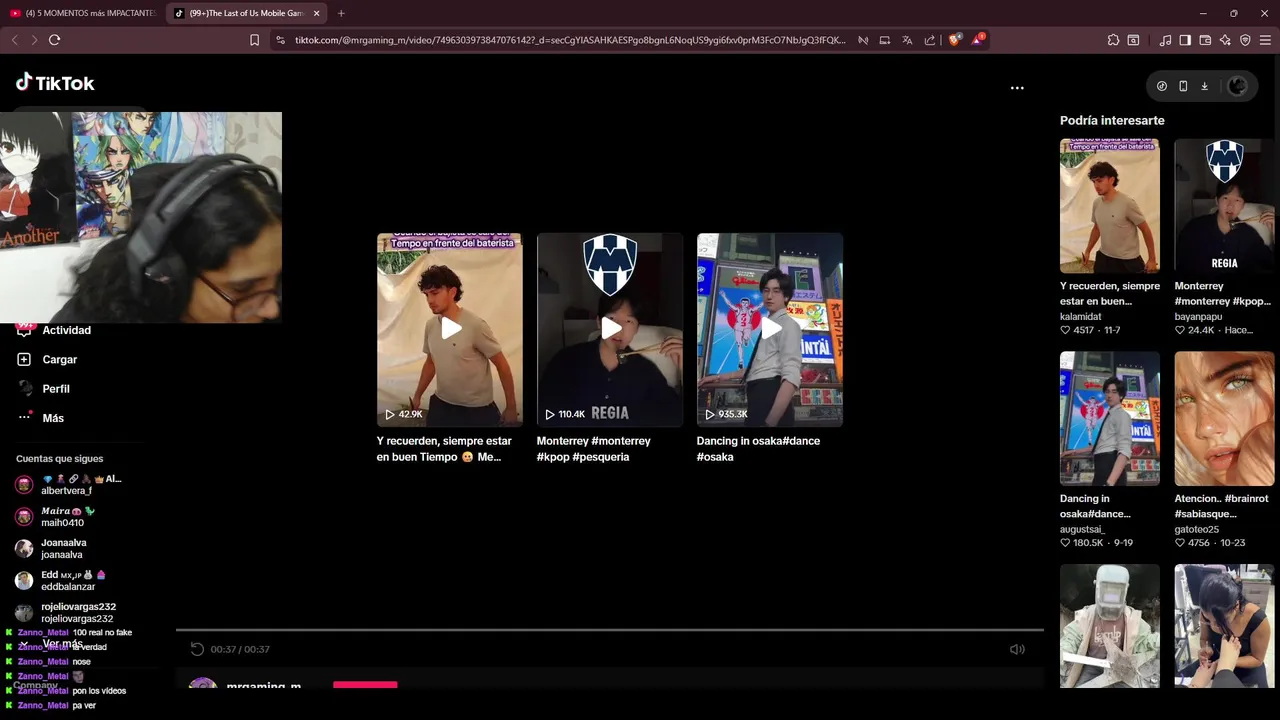The height and width of the screenshot is (720, 1280).
Task: Play the Dancing in osaka 935.3K video
Action: tap(770, 329)
